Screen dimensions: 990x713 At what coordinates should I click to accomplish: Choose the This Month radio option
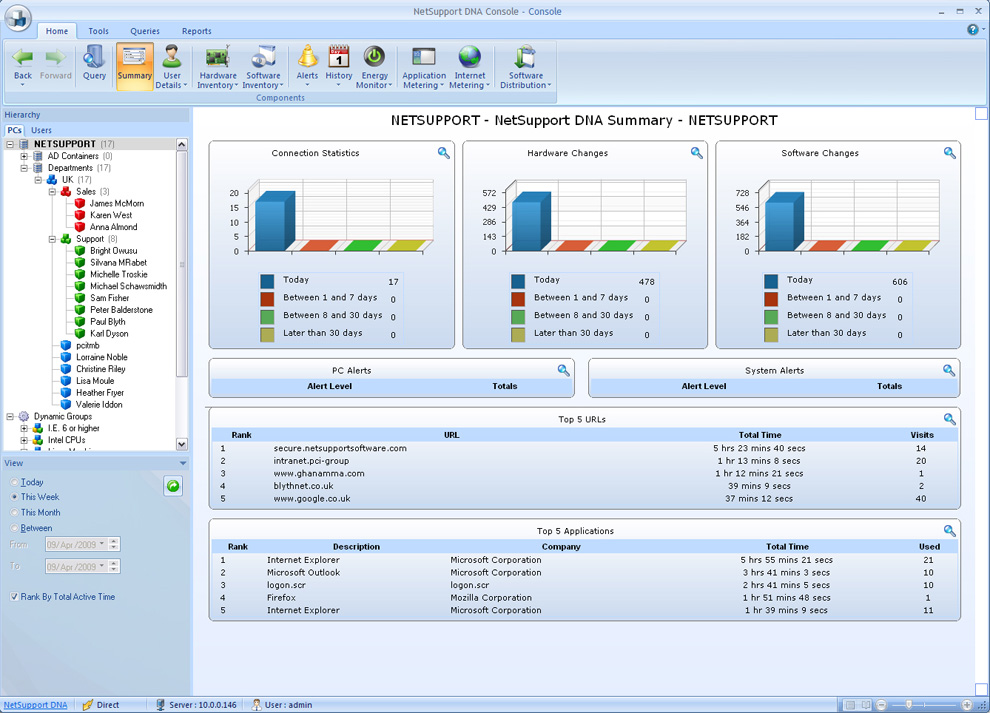(x=14, y=513)
